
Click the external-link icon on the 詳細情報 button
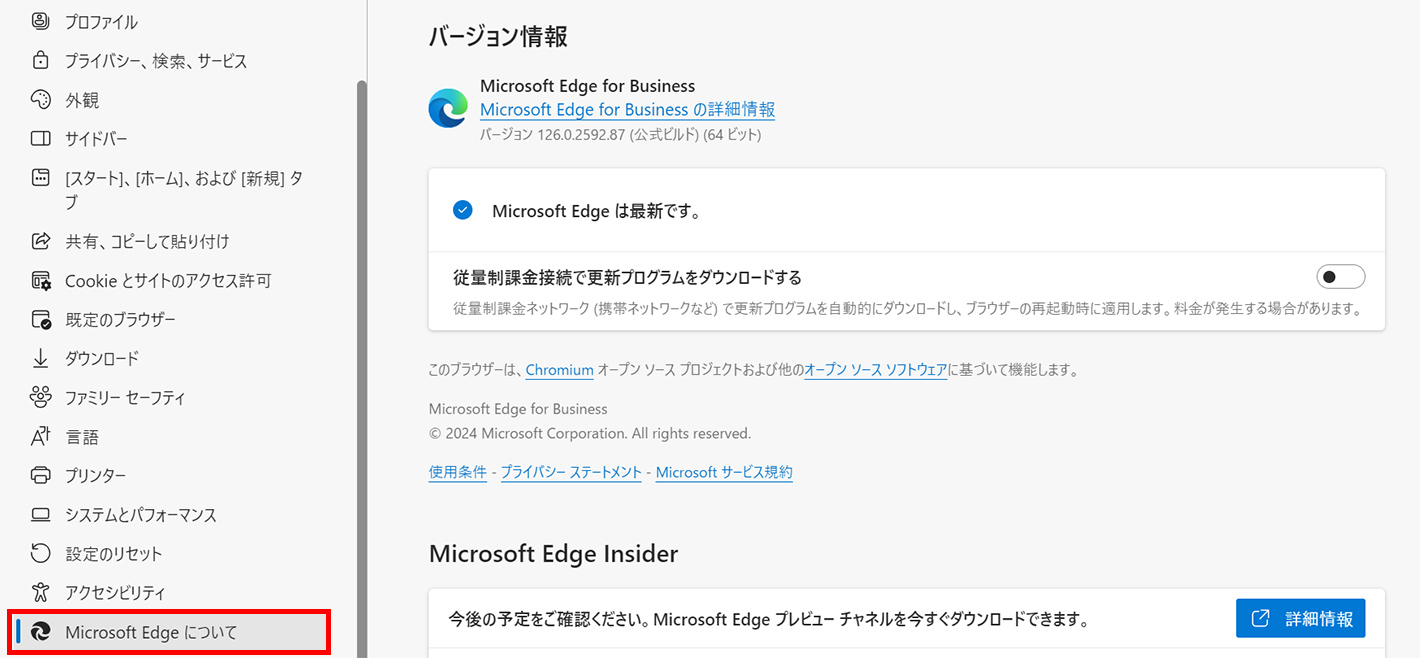[x=1261, y=619]
